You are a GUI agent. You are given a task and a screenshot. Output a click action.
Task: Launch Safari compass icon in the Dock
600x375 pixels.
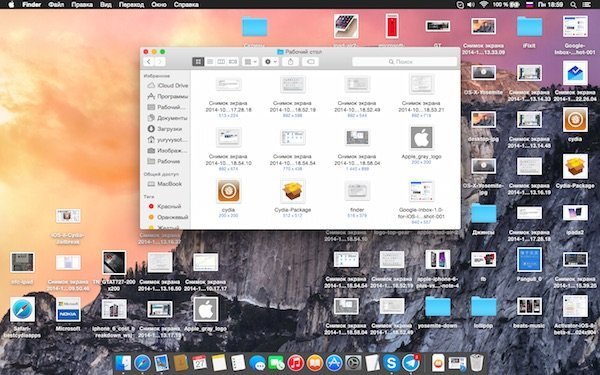coord(142,363)
